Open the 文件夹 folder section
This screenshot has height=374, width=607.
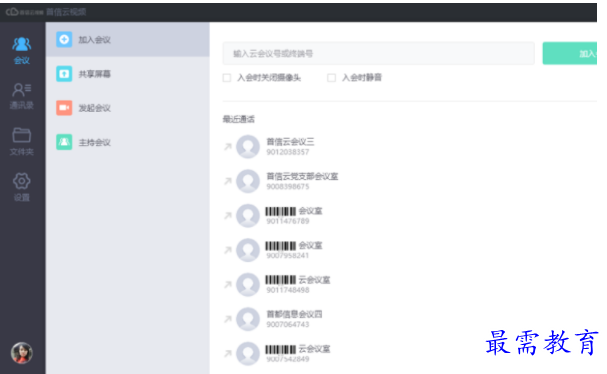(22, 142)
